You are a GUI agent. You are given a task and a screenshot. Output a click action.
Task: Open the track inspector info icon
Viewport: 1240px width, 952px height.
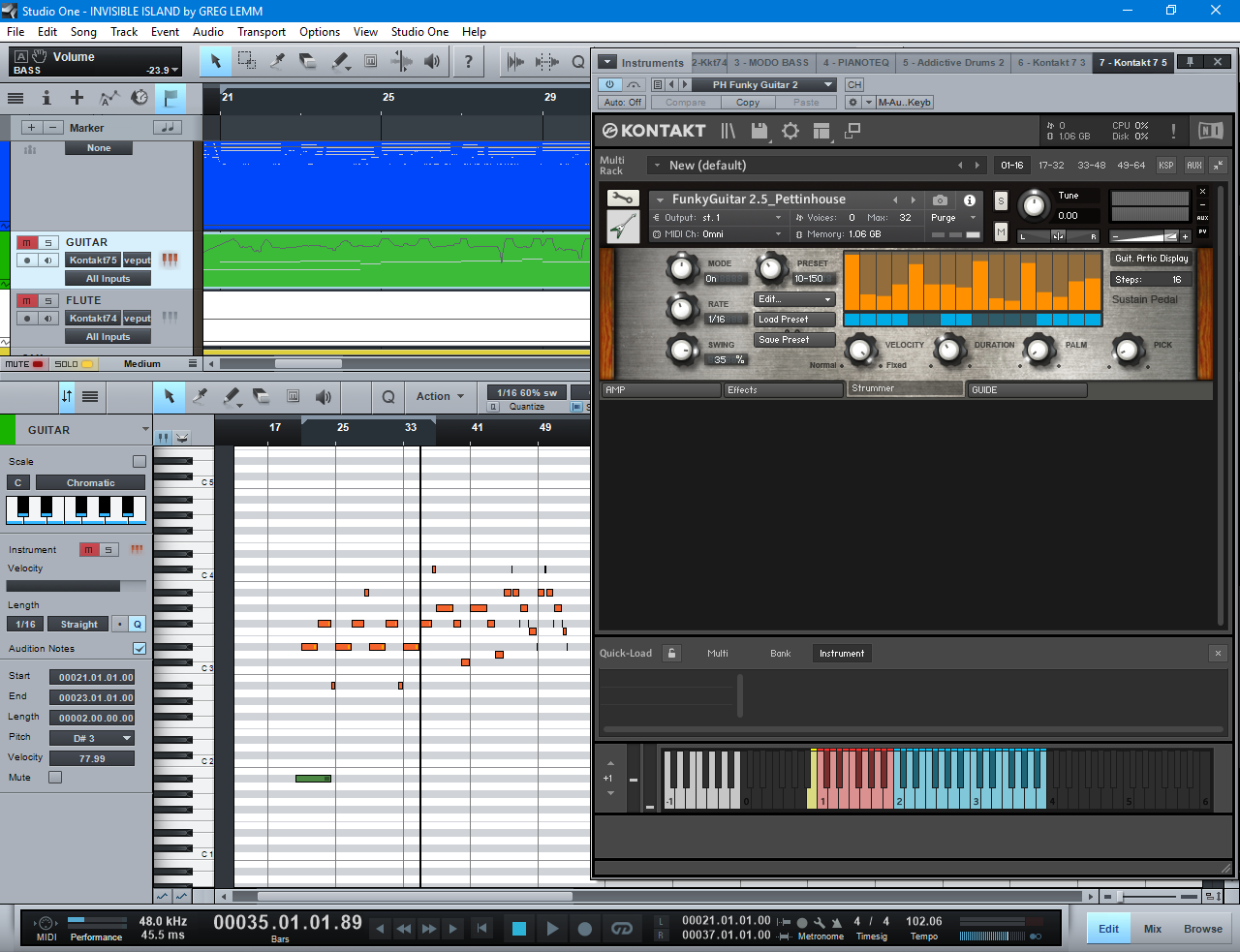(46, 98)
